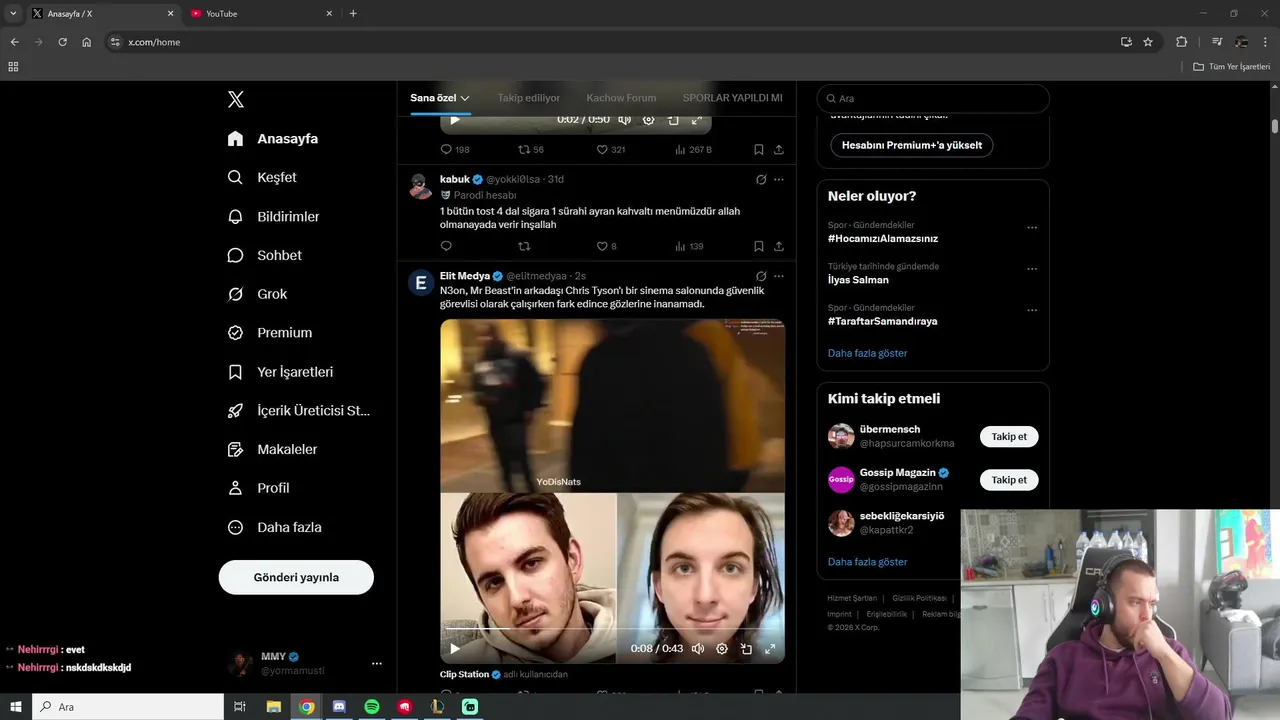Play the top video at 0:02
The width and height of the screenshot is (1280, 720).
(455, 120)
